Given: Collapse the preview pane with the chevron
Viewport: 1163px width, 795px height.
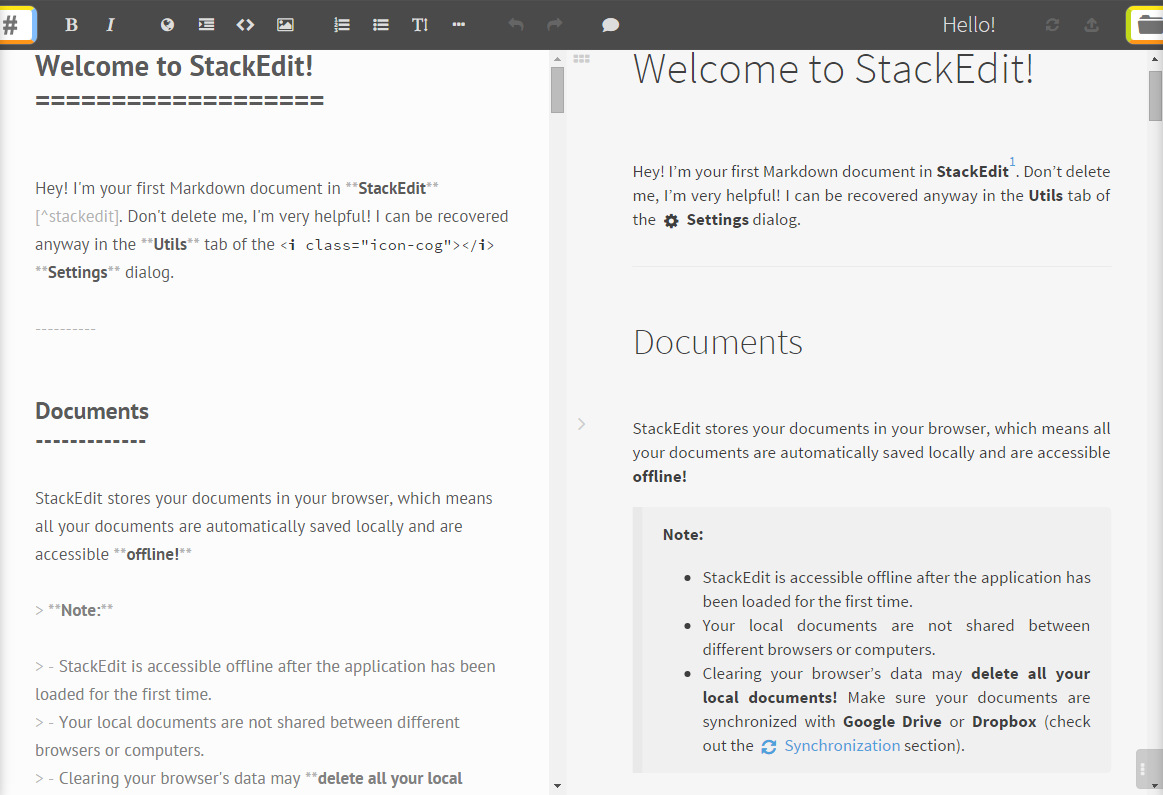Looking at the screenshot, I should pos(582,424).
